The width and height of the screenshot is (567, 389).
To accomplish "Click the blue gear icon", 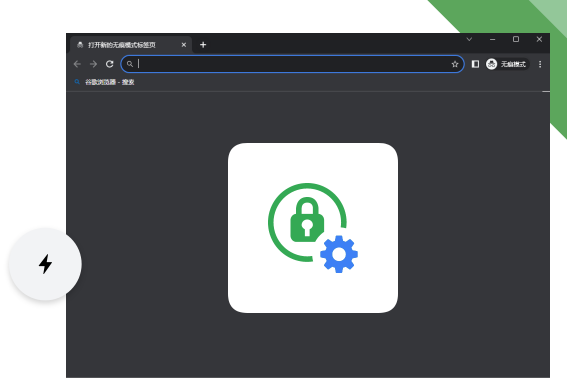I will tap(339, 254).
